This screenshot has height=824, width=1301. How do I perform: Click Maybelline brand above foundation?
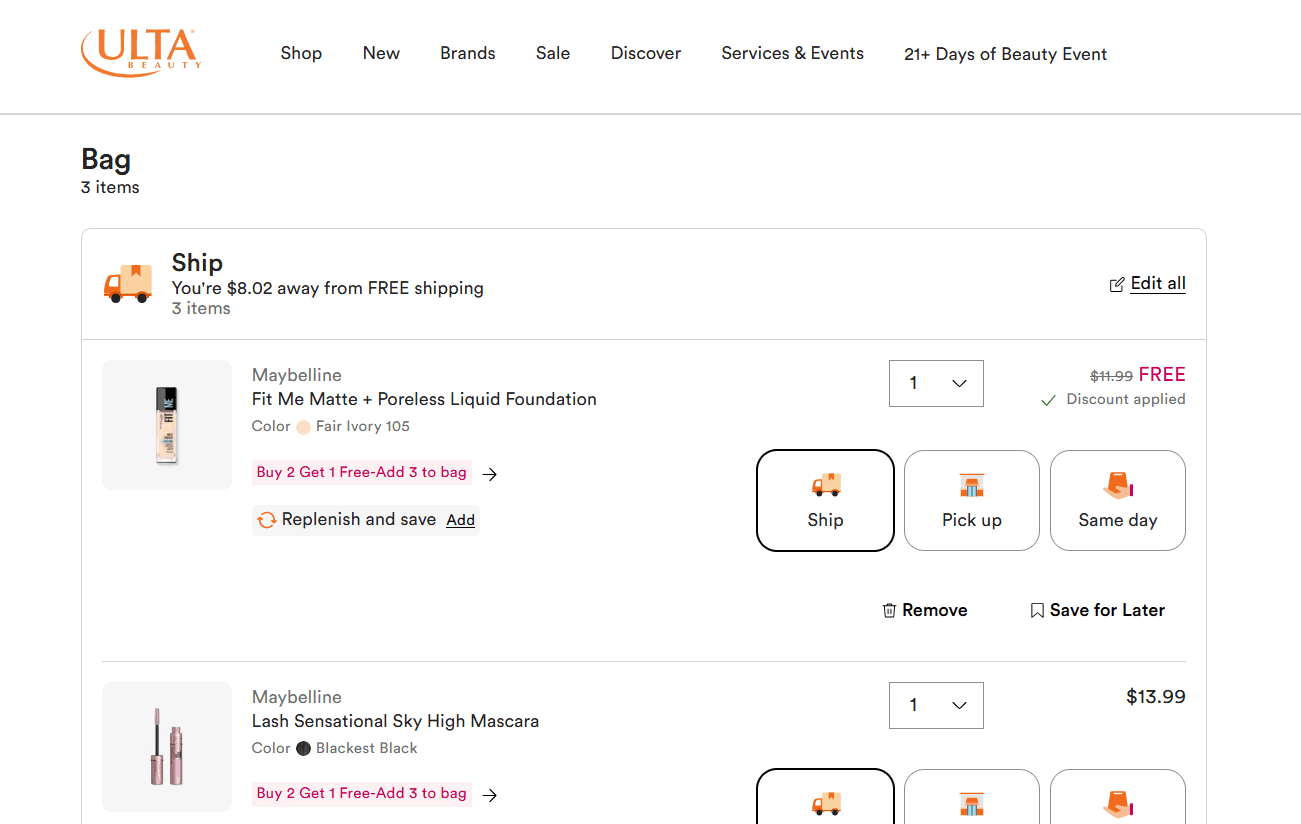[297, 375]
